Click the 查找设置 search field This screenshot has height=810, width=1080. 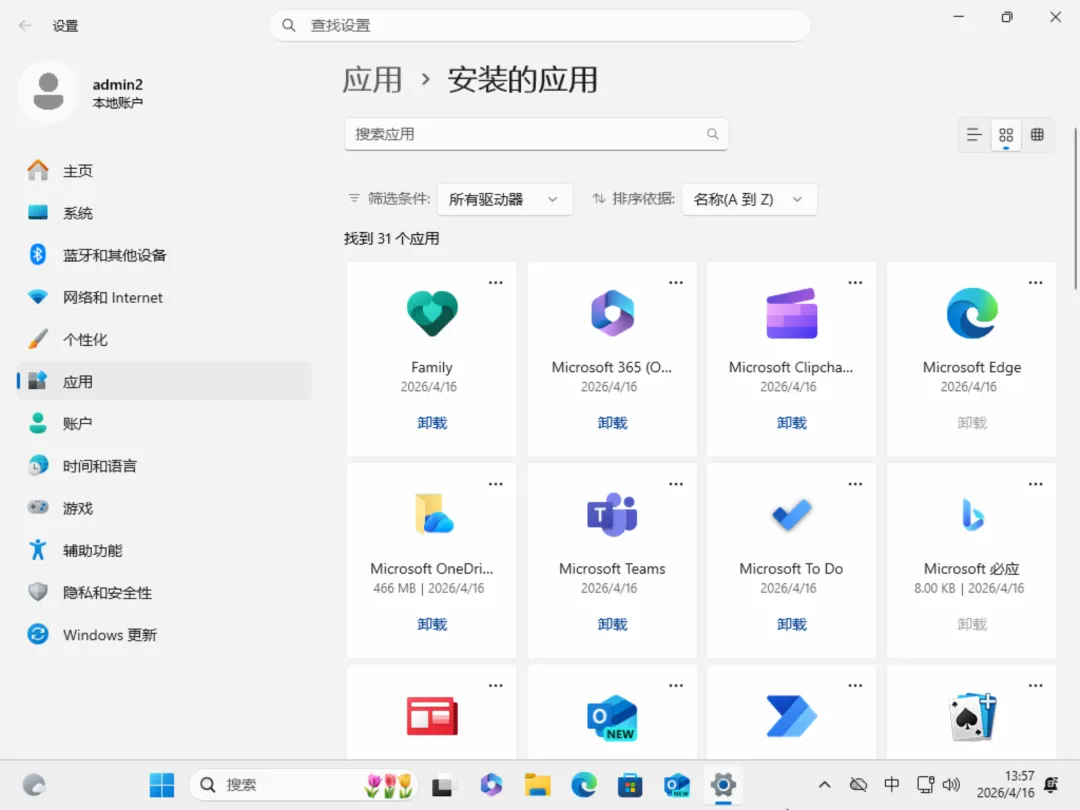coord(539,25)
